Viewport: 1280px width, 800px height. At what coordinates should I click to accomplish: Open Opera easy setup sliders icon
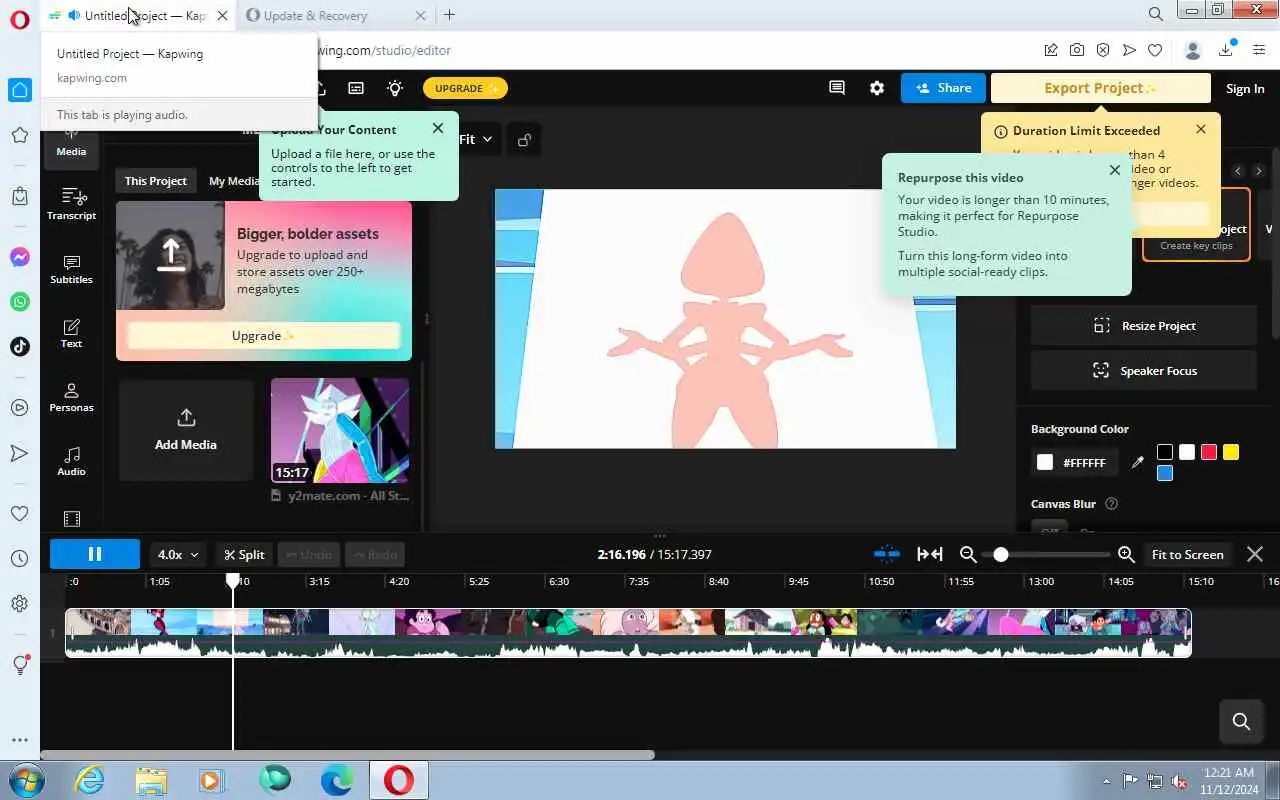point(1259,50)
